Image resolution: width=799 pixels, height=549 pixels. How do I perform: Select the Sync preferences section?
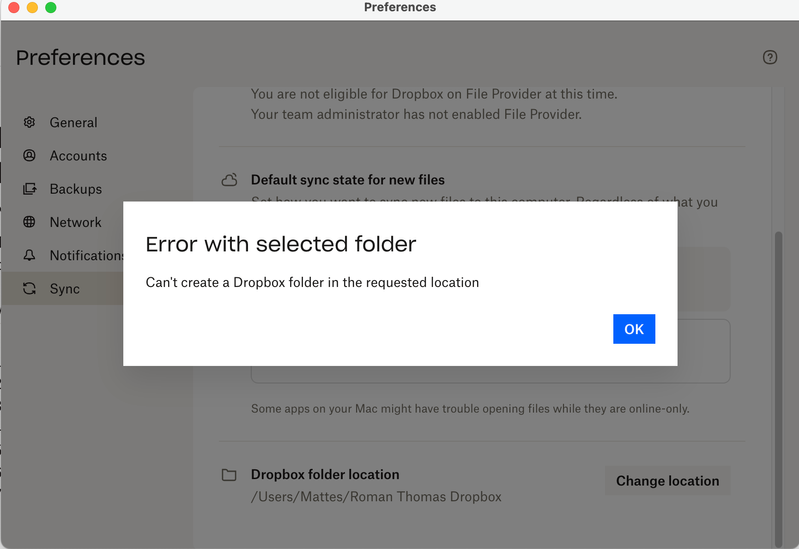pos(65,289)
